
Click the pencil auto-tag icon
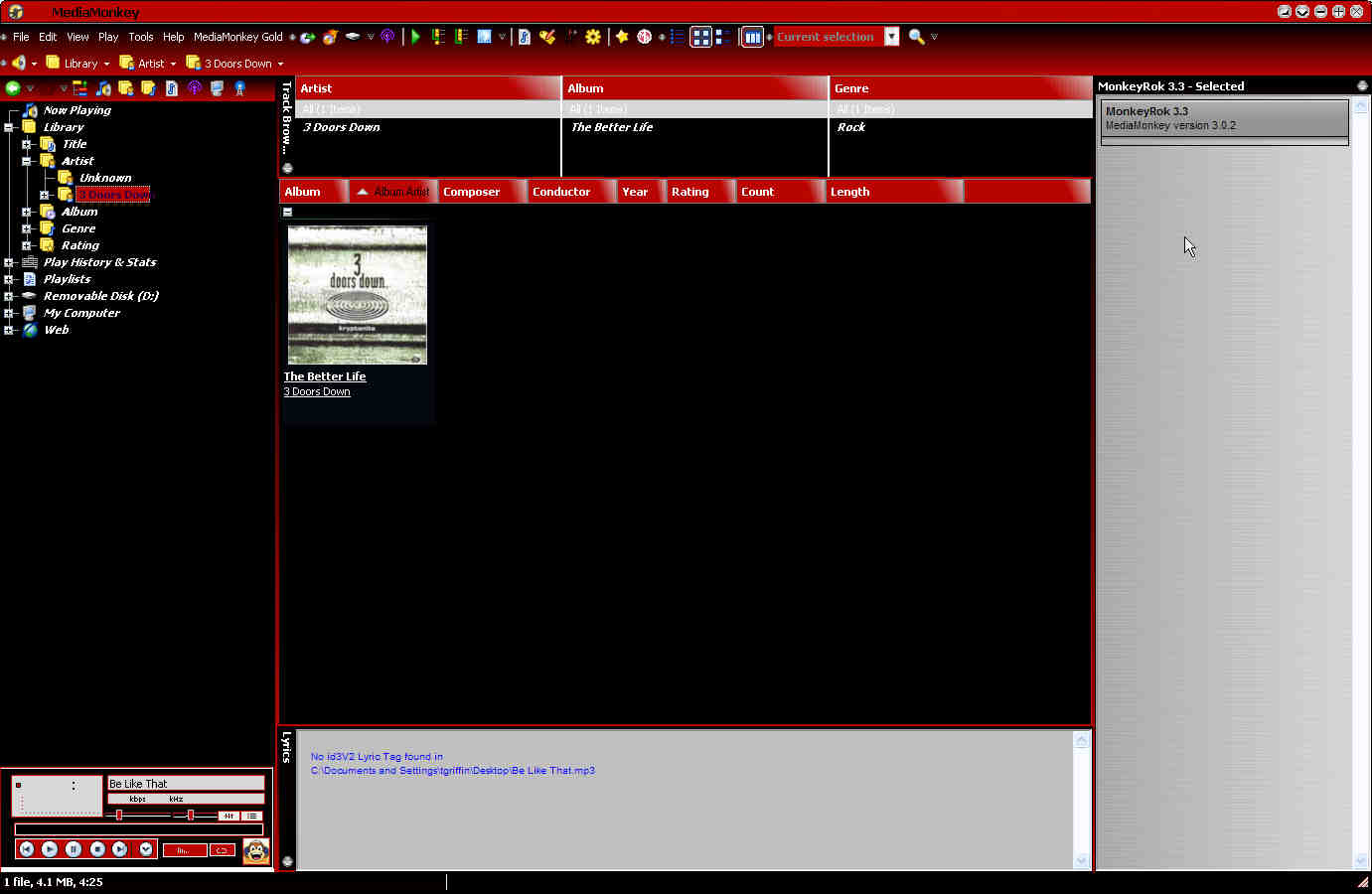547,37
